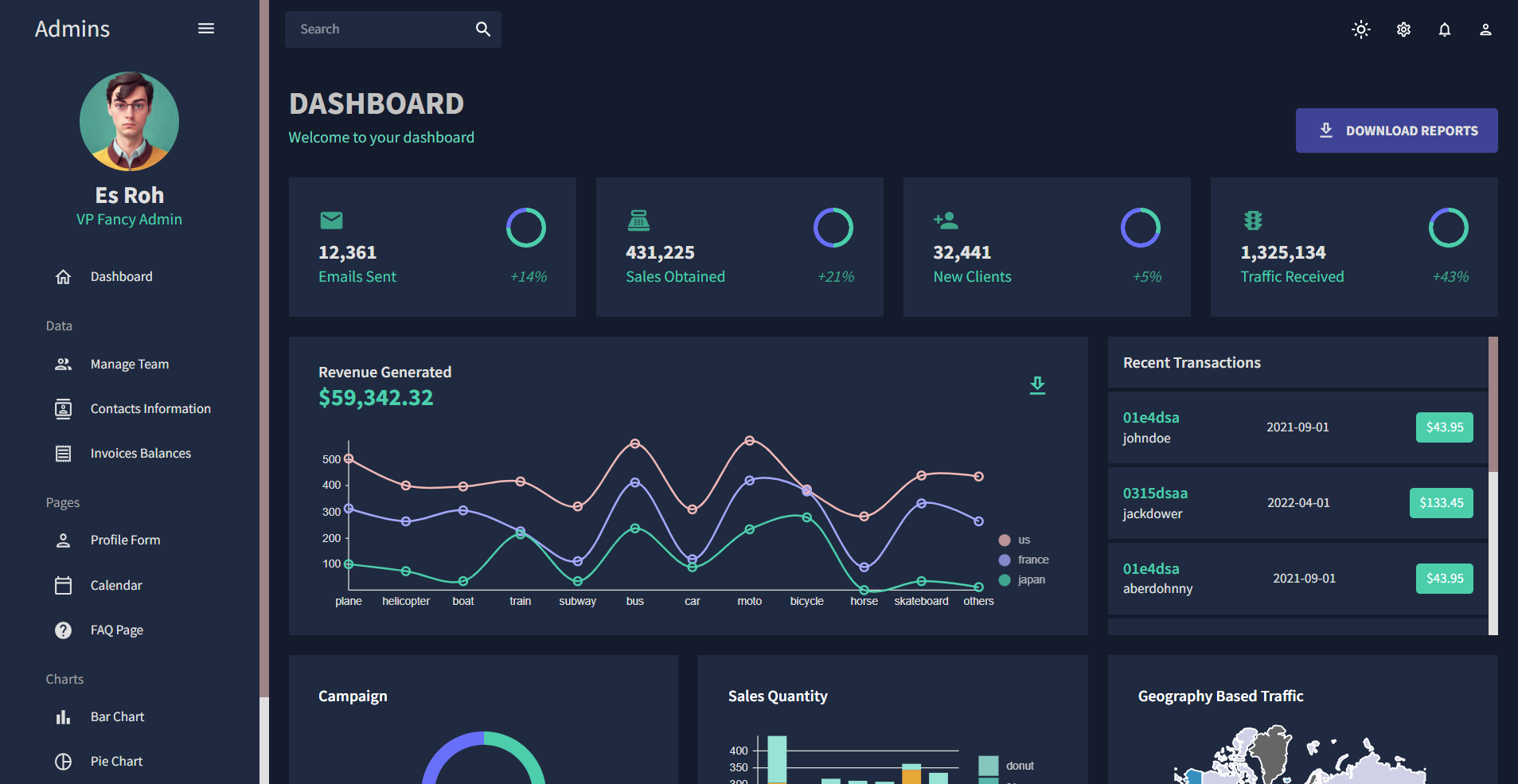Click the Pie Chart icon in the sidebar
The width and height of the screenshot is (1518, 784).
[x=64, y=762]
